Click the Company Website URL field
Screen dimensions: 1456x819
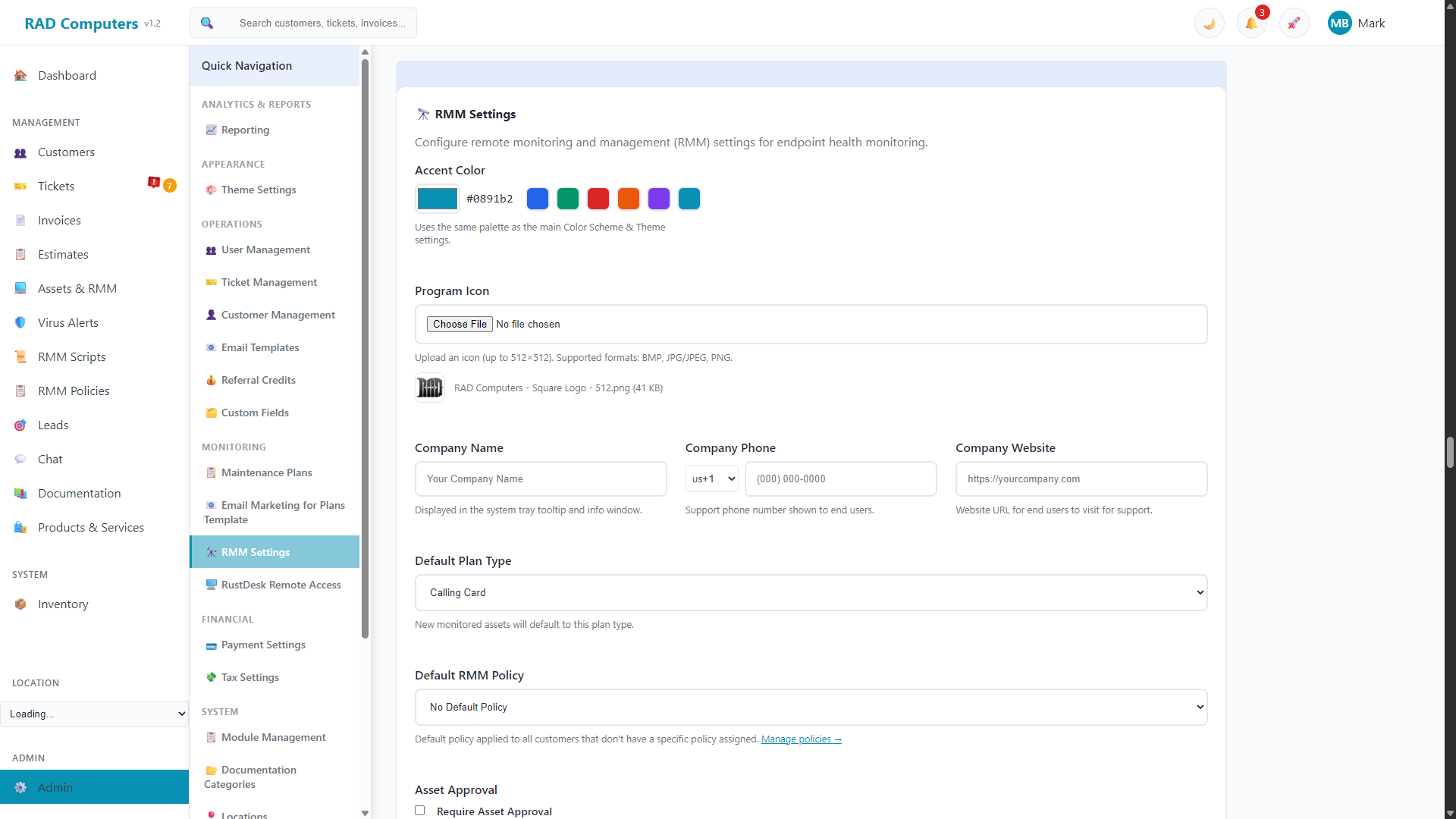tap(1081, 479)
